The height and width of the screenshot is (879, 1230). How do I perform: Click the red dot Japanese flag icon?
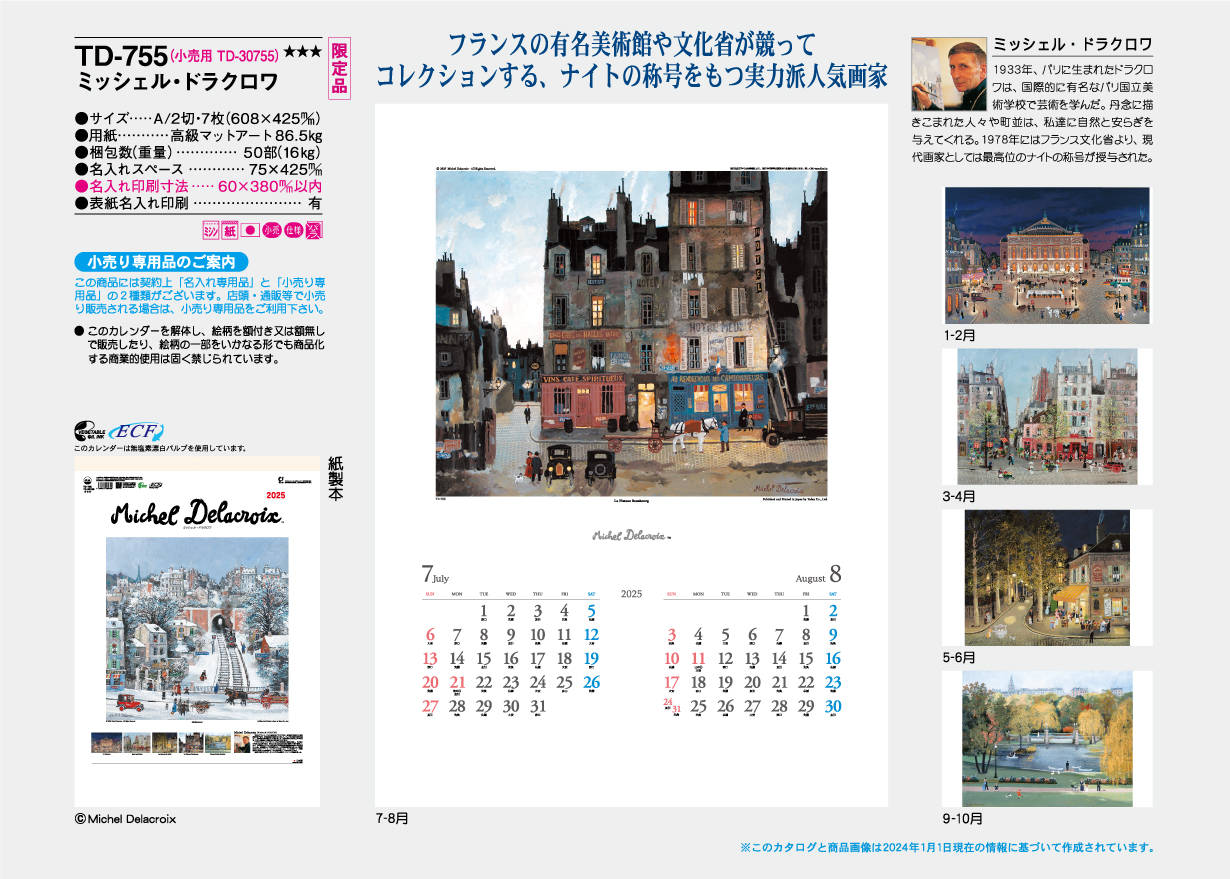pyautogui.click(x=250, y=230)
